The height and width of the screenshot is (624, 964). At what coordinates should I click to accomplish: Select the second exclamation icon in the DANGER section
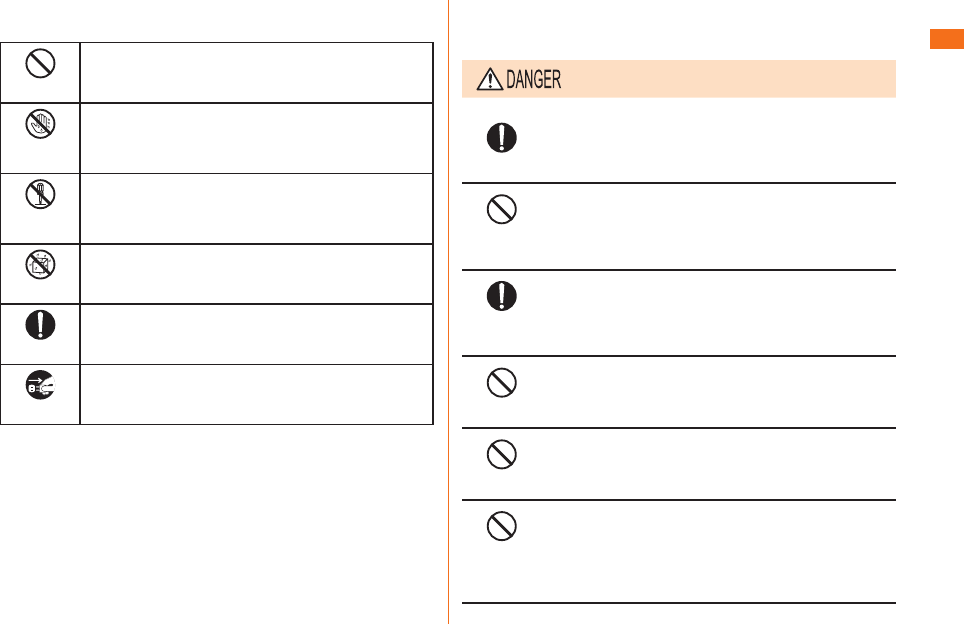click(502, 296)
